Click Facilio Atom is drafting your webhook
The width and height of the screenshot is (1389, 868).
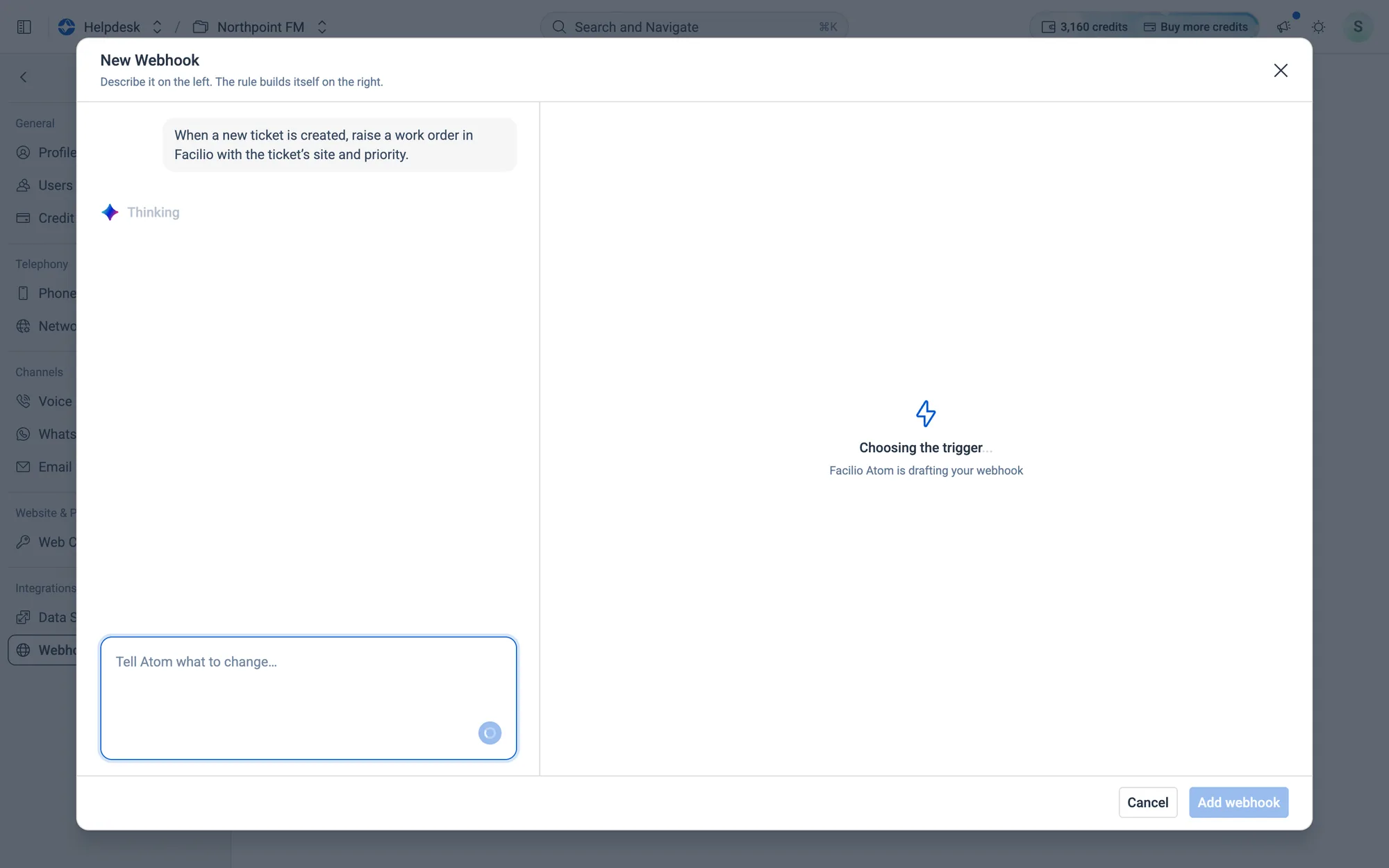[x=926, y=471]
